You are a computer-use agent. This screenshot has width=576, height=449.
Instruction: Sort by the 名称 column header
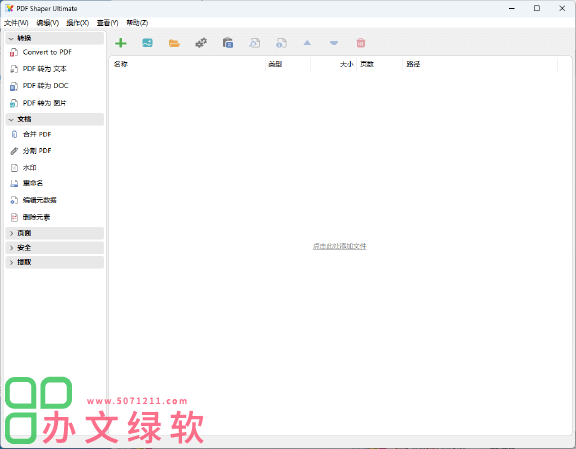187,64
